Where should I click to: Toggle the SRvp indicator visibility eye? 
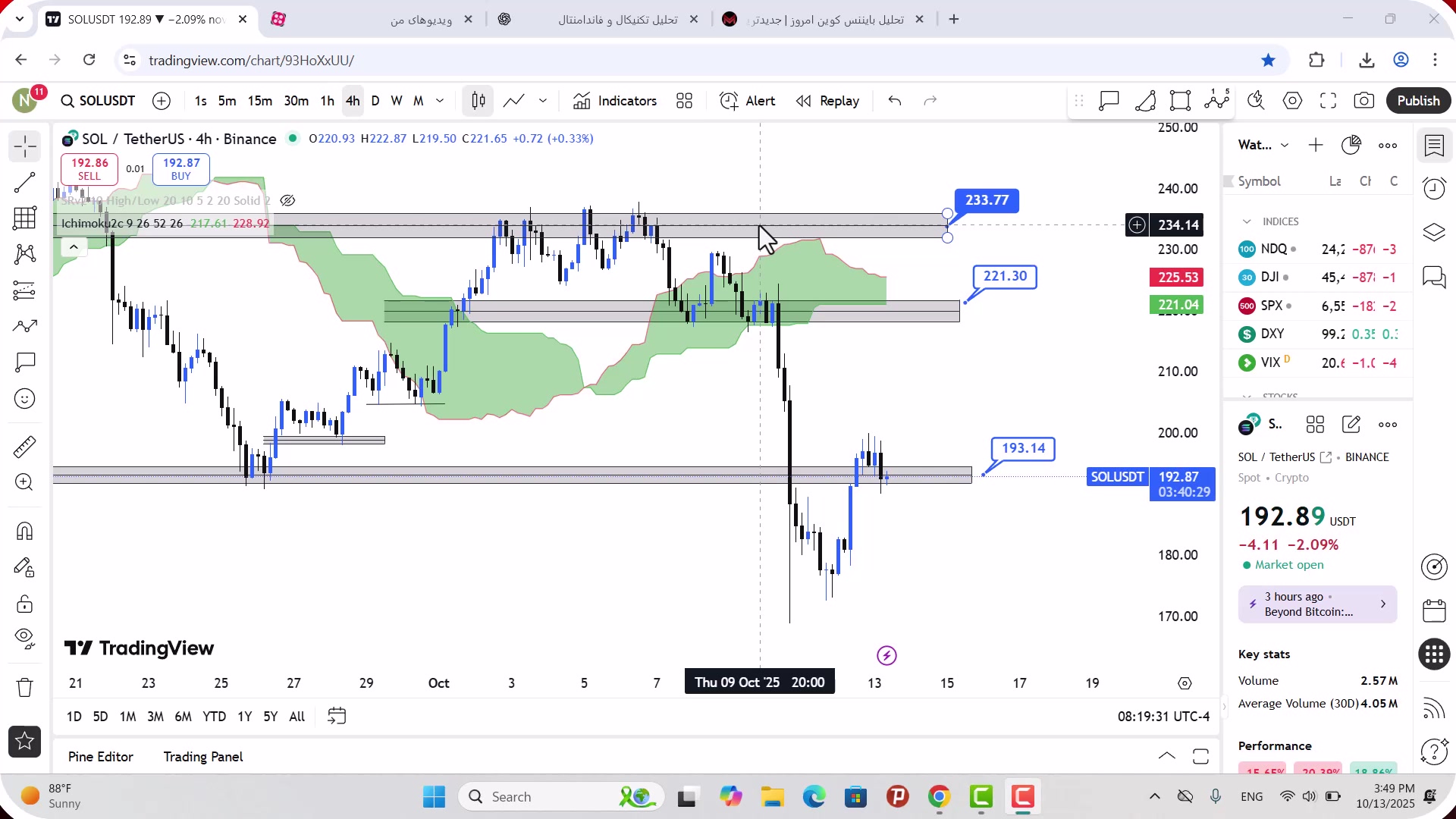[287, 201]
